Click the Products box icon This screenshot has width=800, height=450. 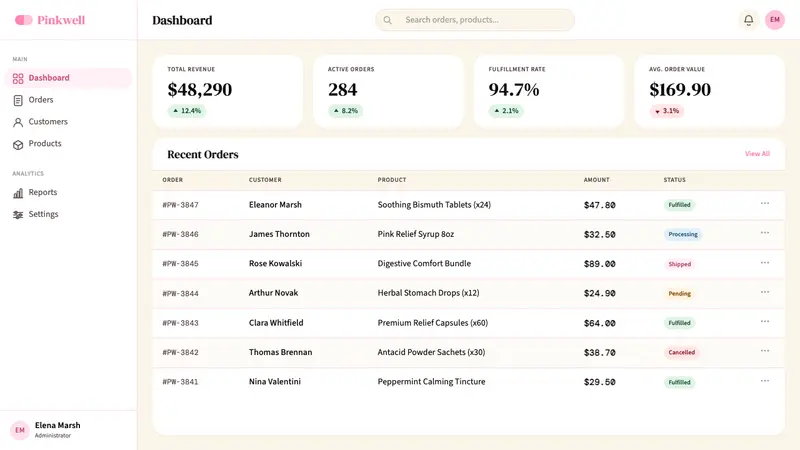click(x=18, y=144)
